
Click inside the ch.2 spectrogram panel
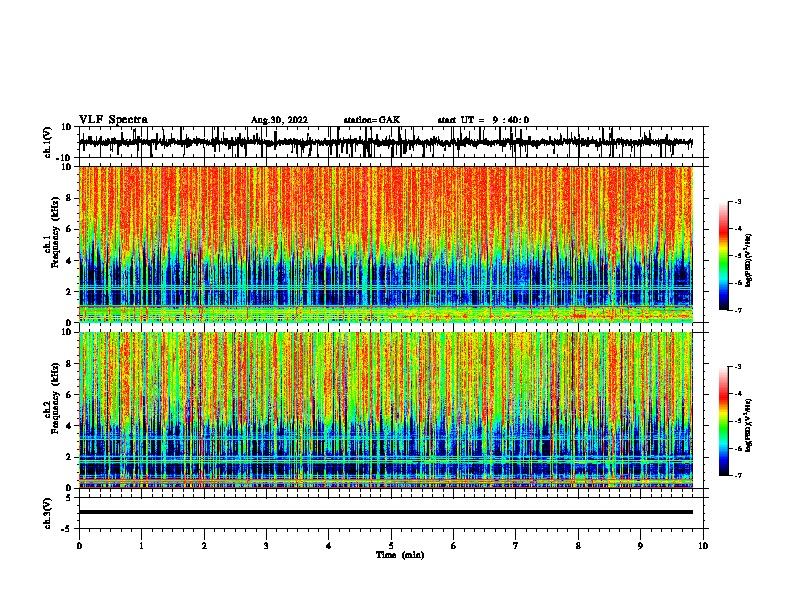click(386, 410)
